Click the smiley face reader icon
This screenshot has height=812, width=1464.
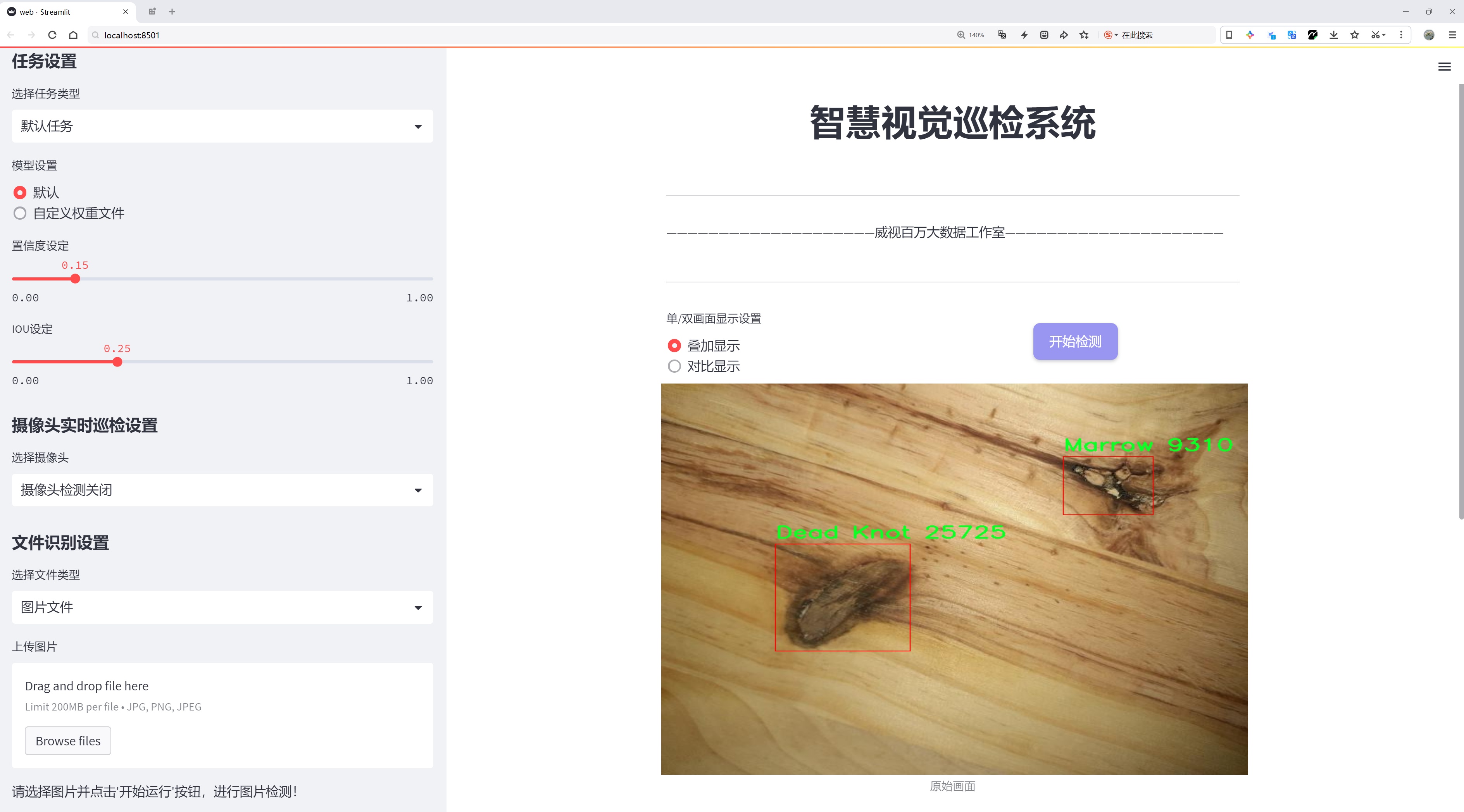1044,35
